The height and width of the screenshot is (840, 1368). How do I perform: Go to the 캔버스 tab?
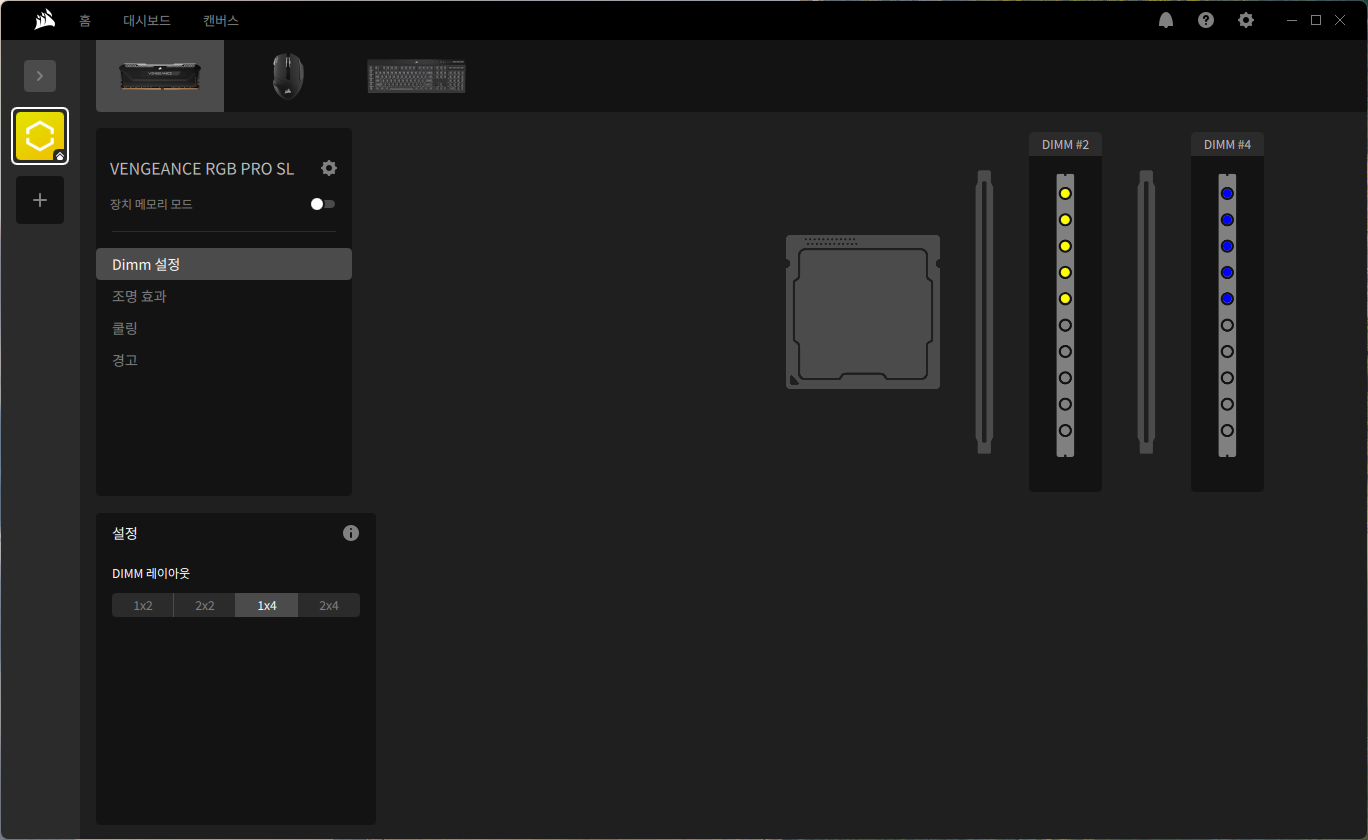[221, 20]
